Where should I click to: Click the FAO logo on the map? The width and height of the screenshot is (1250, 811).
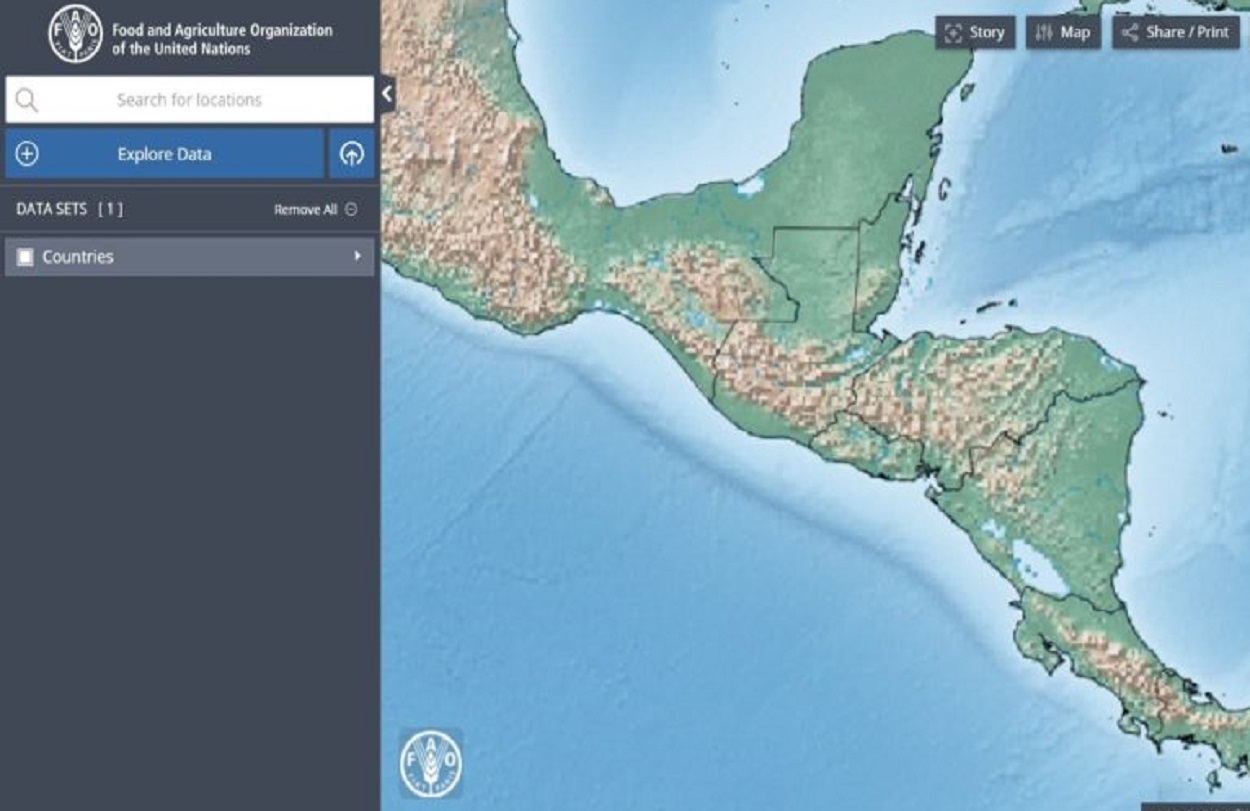[x=431, y=763]
